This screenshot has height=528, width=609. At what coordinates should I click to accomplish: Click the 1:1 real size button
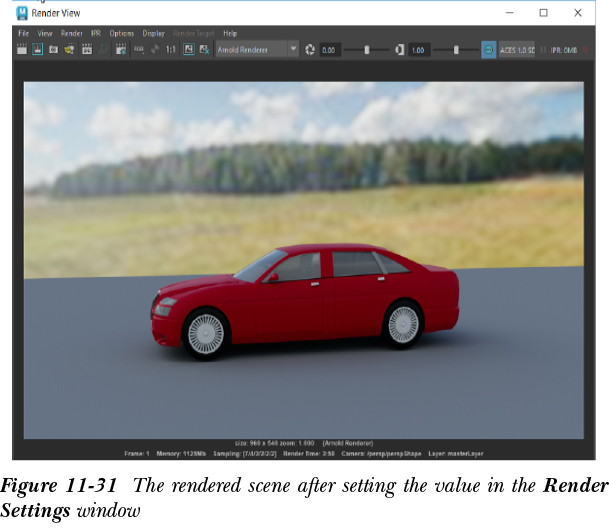(x=171, y=49)
